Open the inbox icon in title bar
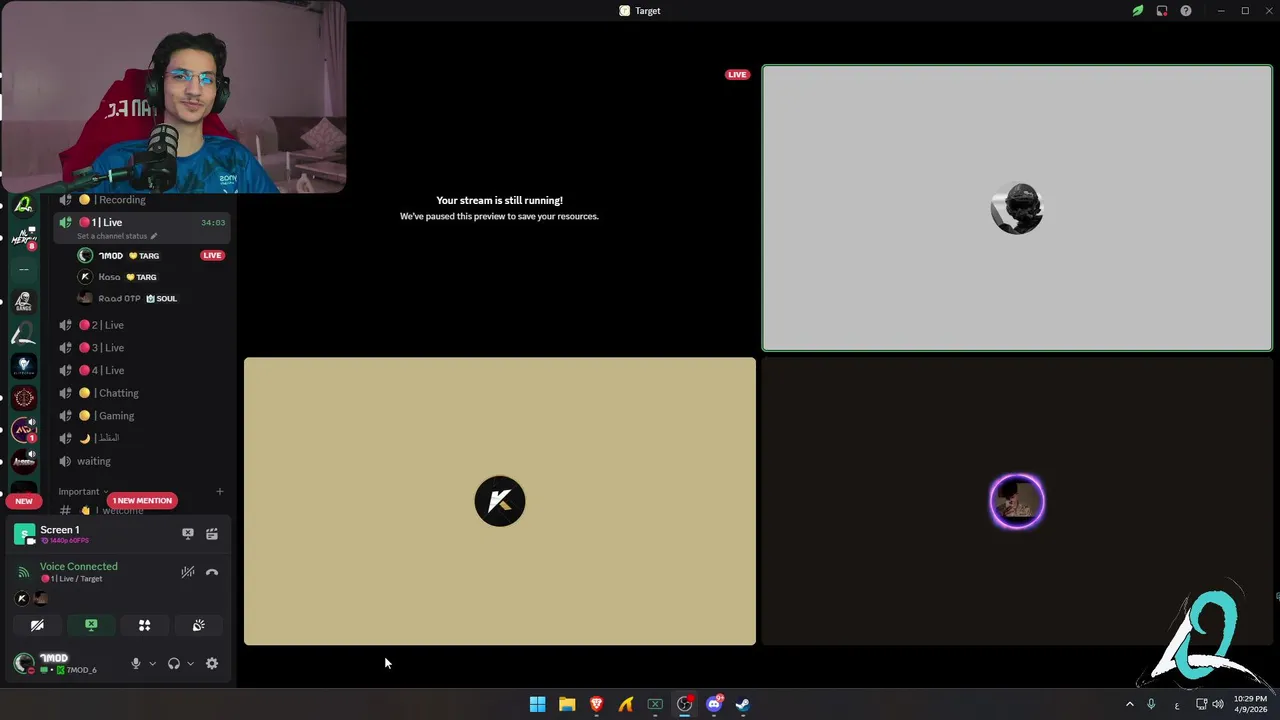 pyautogui.click(x=1162, y=11)
